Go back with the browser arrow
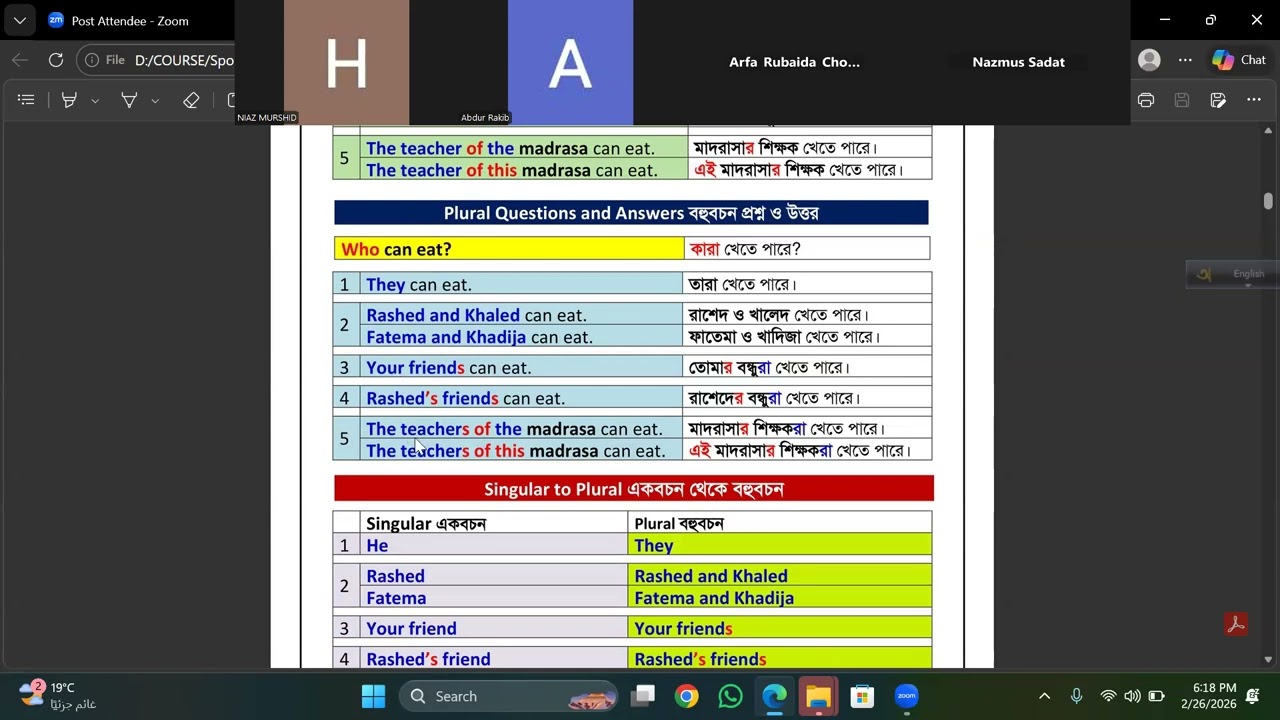 pyautogui.click(x=20, y=60)
